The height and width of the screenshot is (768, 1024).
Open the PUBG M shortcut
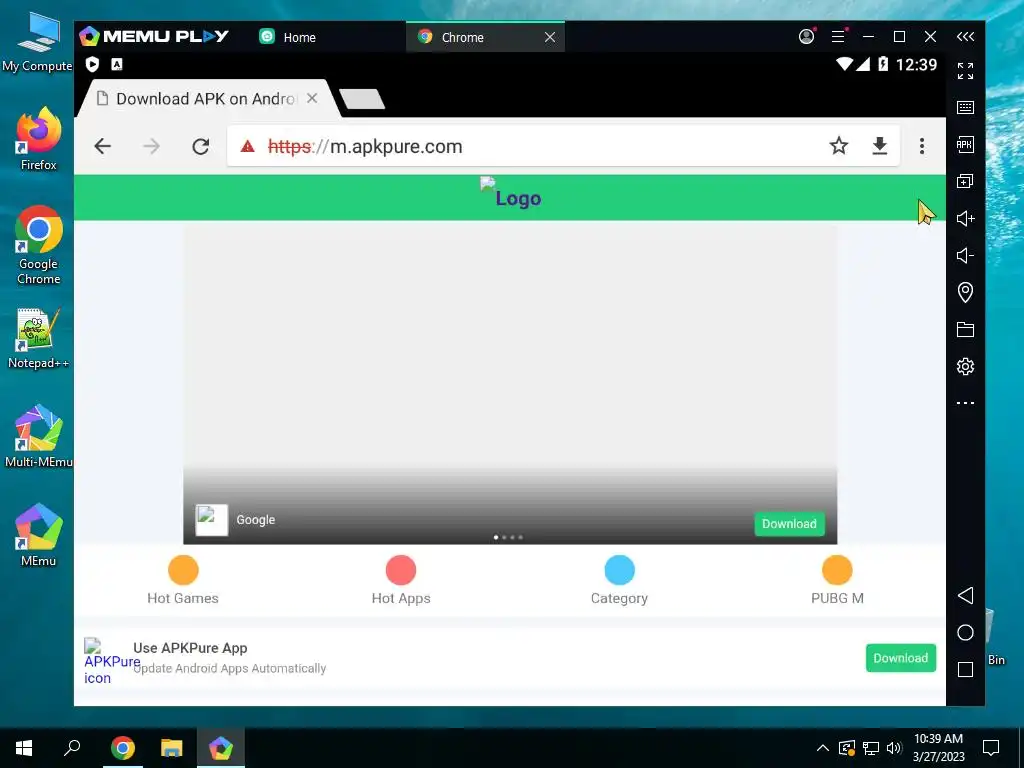click(837, 580)
